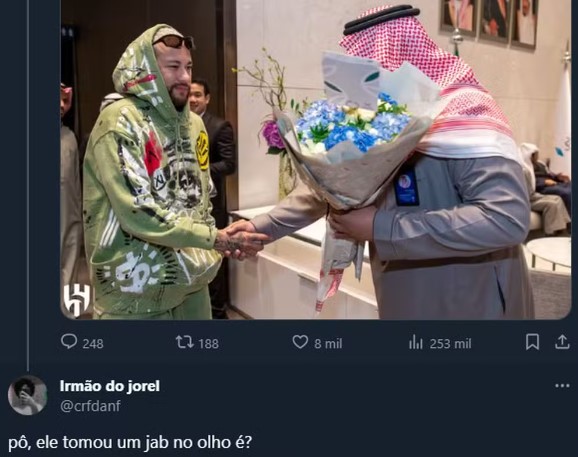Click the framed portraits in the photo

click(x=489, y=21)
